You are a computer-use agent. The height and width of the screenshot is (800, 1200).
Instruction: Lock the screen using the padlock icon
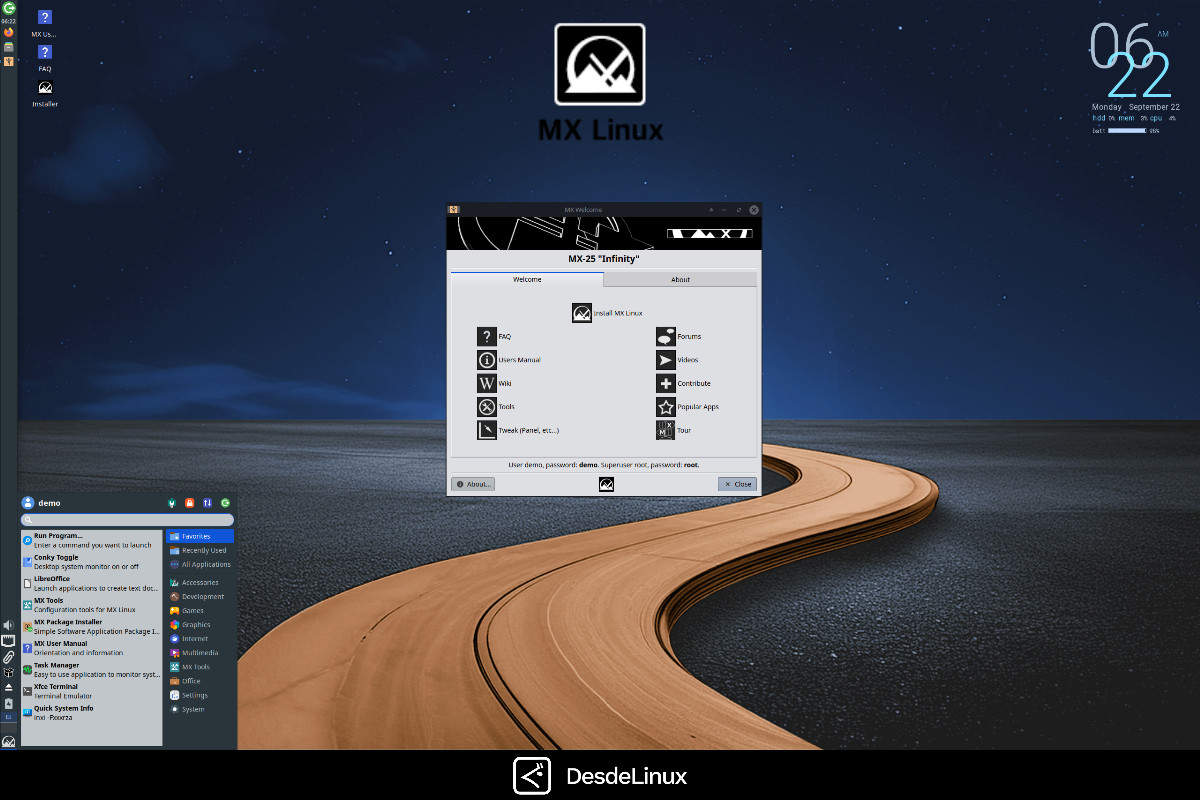point(190,503)
